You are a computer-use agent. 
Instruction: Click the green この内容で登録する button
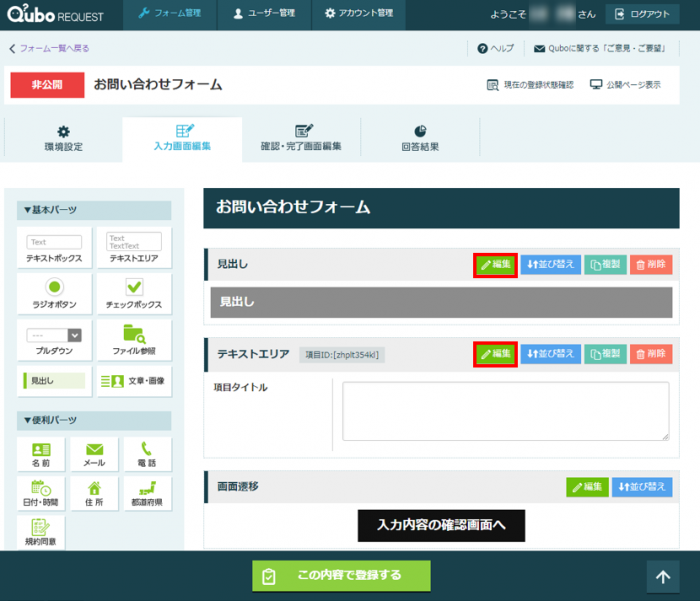pos(341,575)
